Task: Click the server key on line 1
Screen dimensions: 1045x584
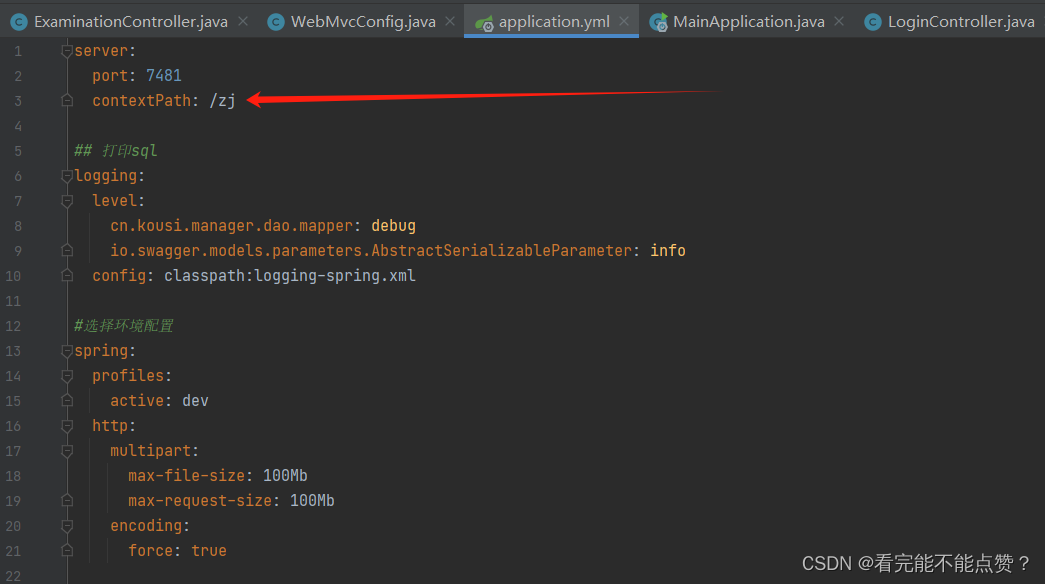Action: point(101,51)
